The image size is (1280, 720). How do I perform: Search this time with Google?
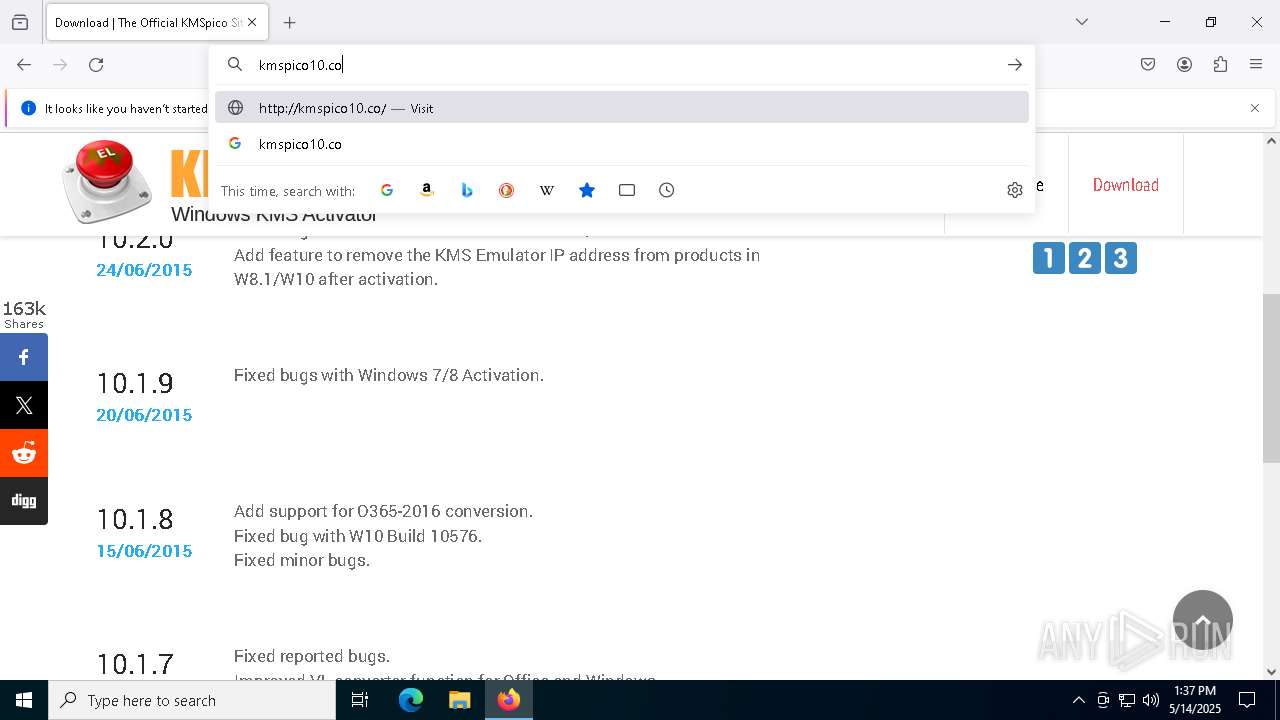tap(387, 190)
